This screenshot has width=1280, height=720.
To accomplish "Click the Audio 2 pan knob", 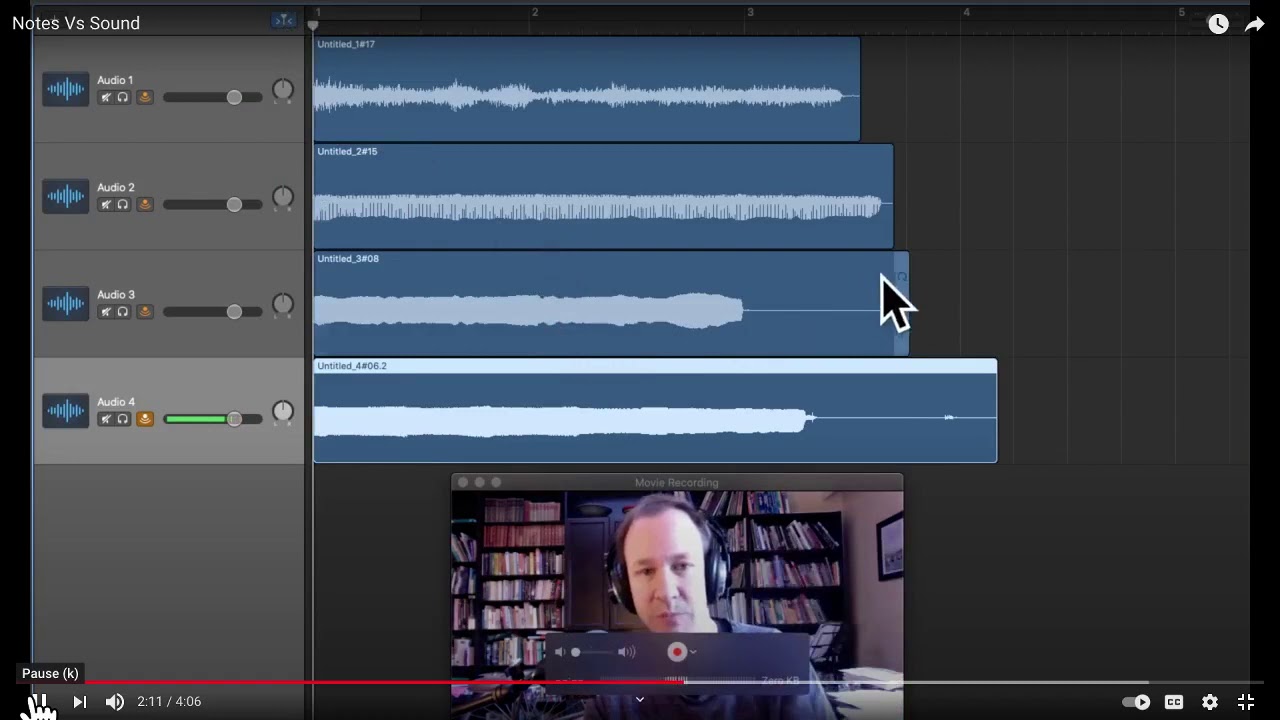I will click(283, 197).
